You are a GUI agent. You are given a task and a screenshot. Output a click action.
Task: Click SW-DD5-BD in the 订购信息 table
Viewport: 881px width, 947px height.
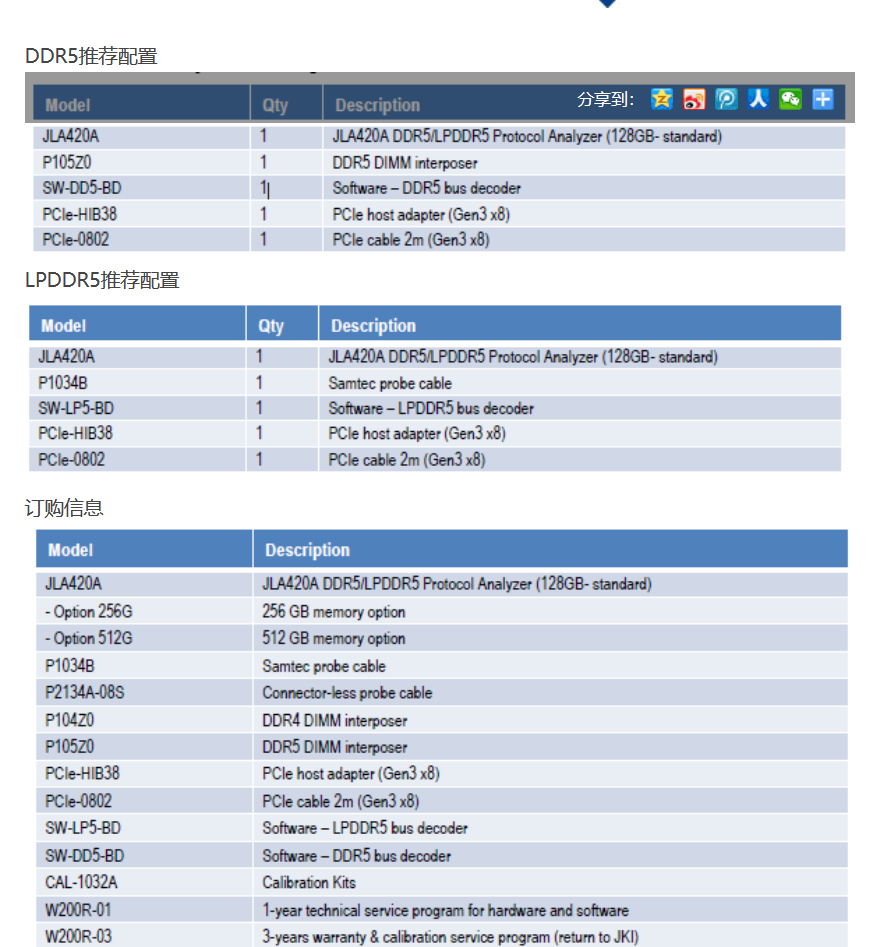(84, 856)
